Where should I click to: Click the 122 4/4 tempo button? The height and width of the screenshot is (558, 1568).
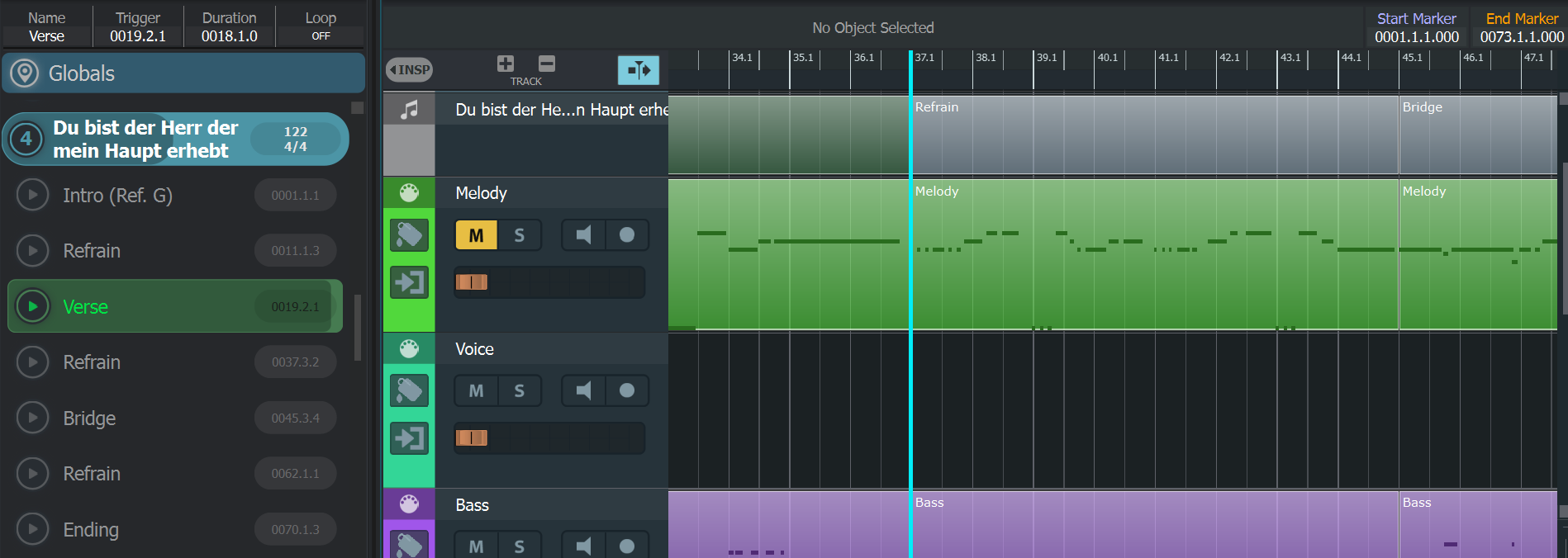coord(295,139)
